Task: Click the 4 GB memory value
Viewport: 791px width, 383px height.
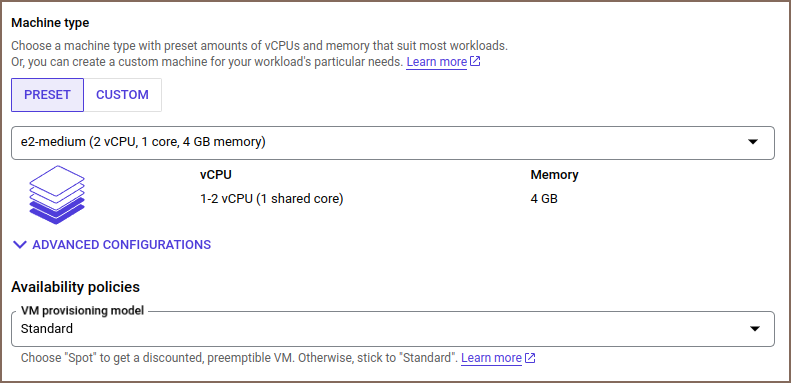Action: click(544, 199)
